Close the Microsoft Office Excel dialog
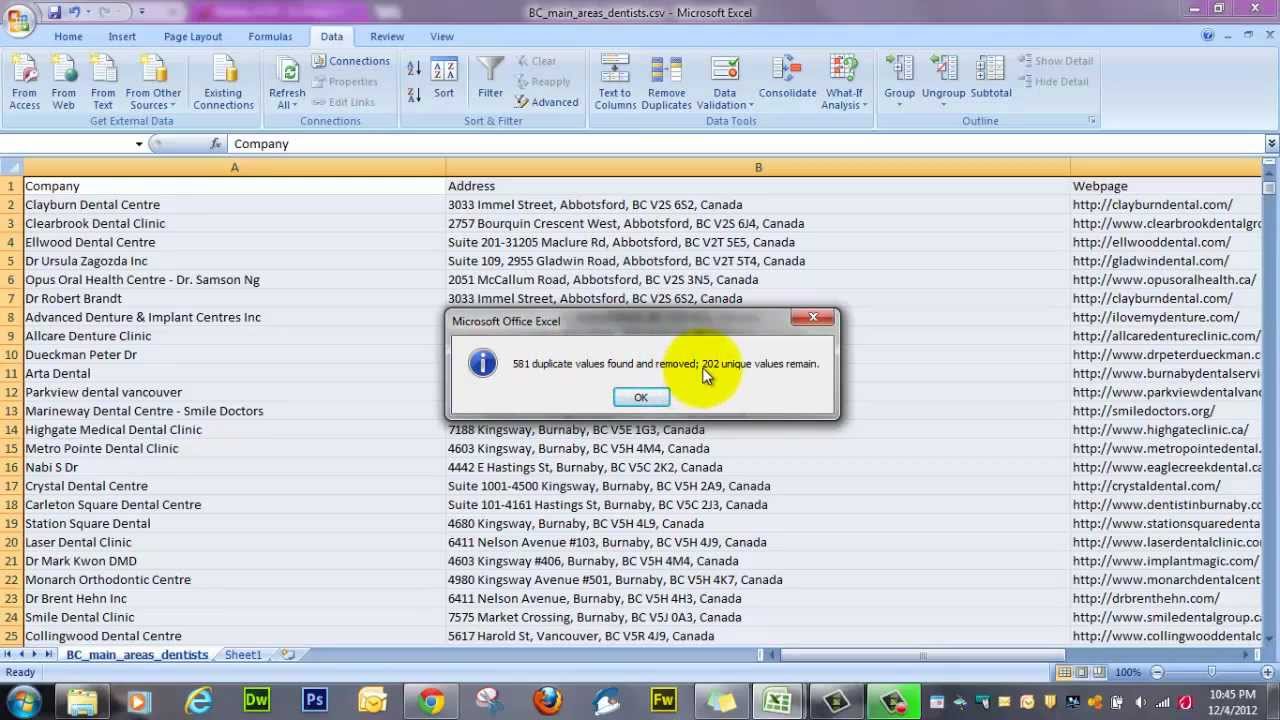1280x720 pixels. coord(813,318)
